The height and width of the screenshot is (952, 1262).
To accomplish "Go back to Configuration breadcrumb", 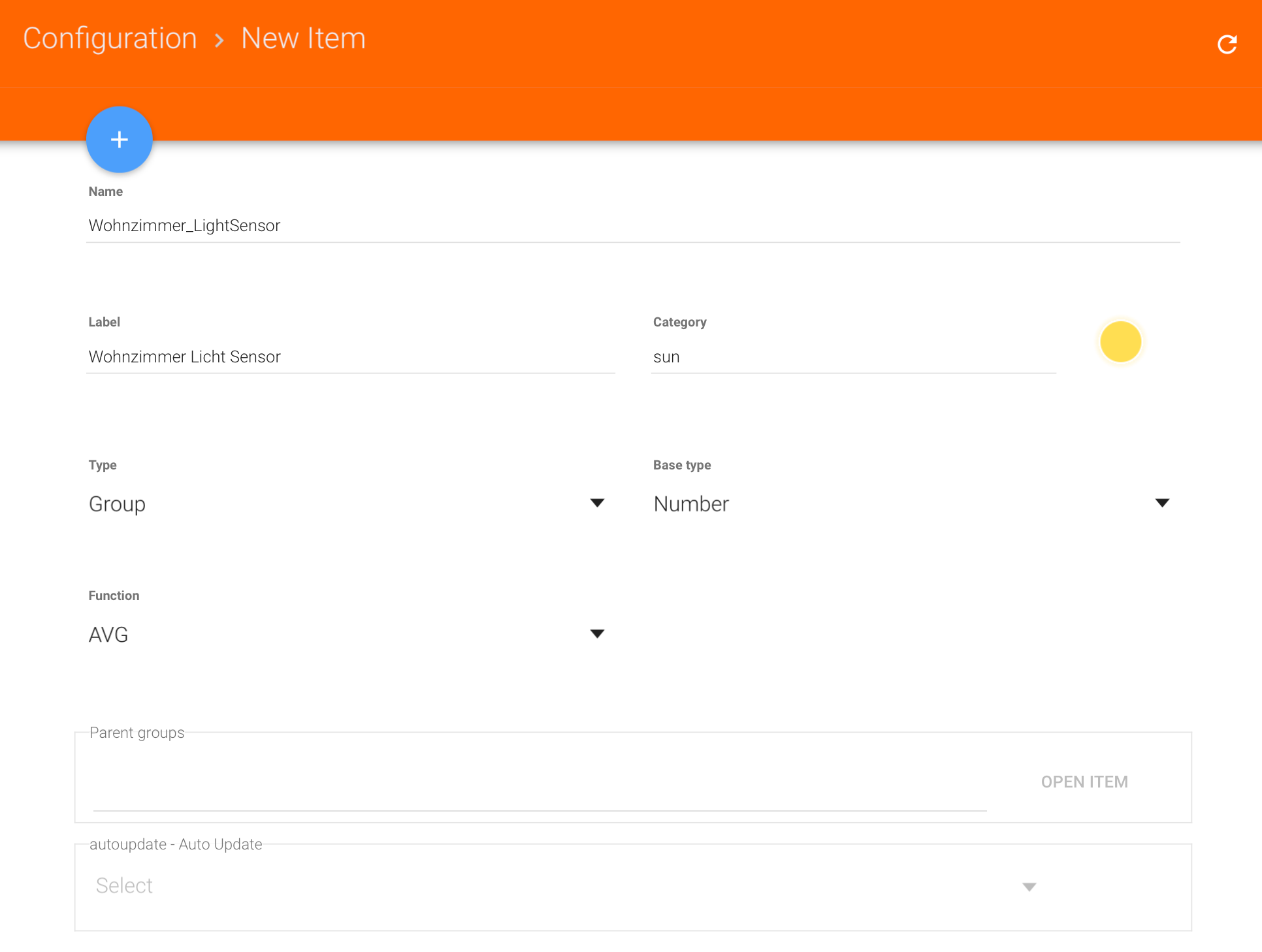I will click(x=110, y=38).
